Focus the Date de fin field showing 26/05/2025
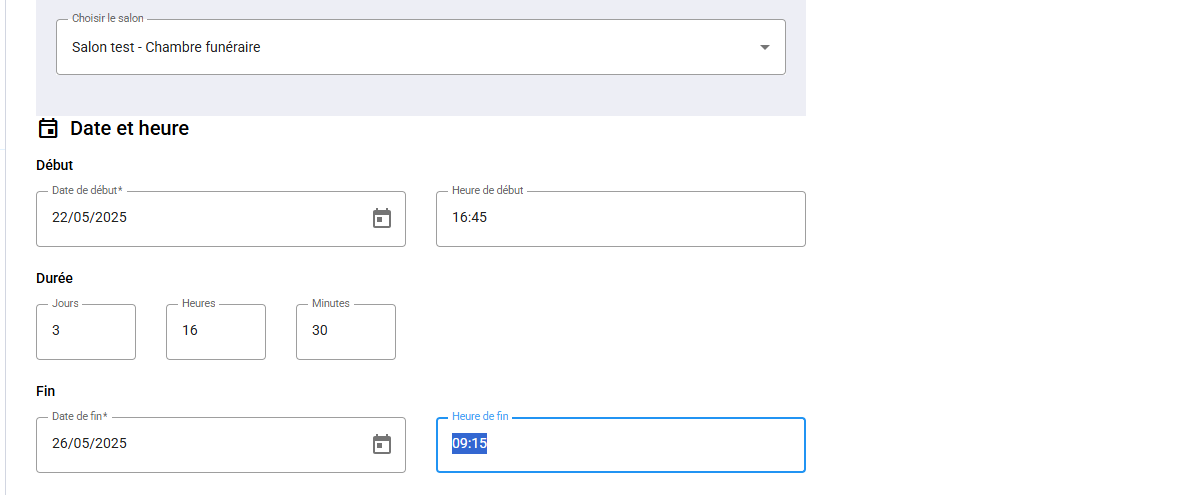Viewport: 1197px width, 495px height. click(x=221, y=445)
